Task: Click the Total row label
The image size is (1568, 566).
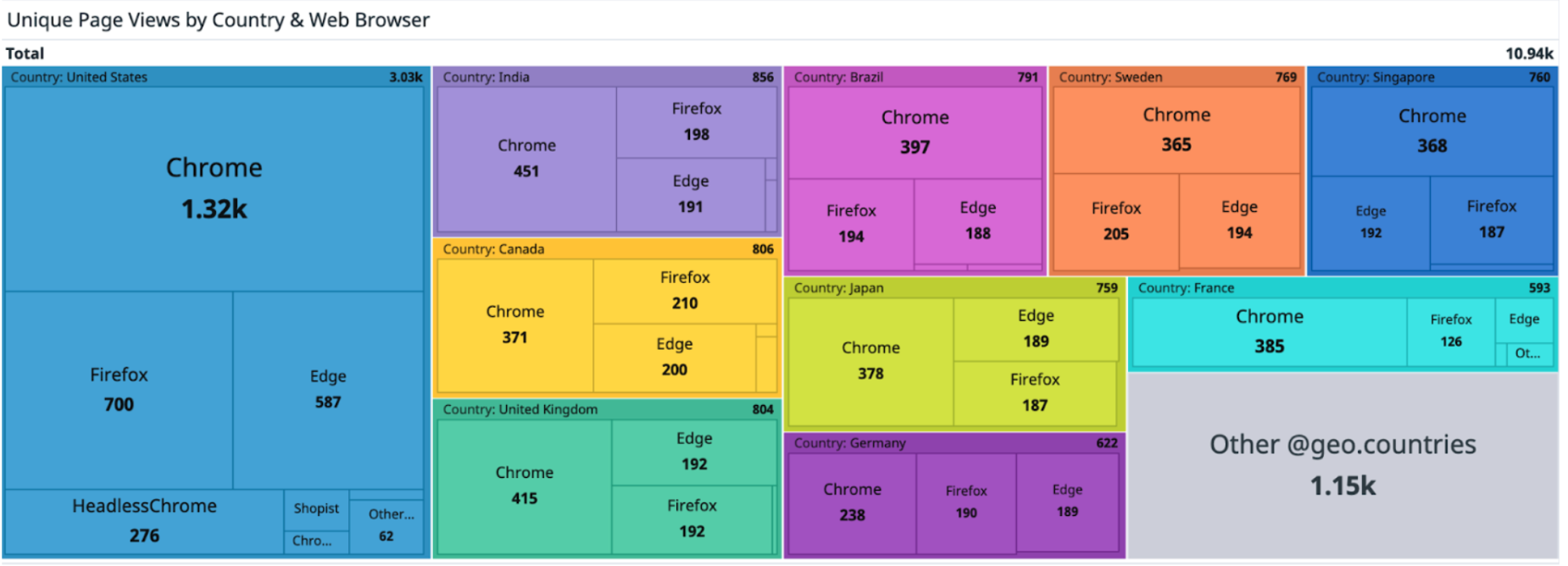Action: pyautogui.click(x=25, y=53)
